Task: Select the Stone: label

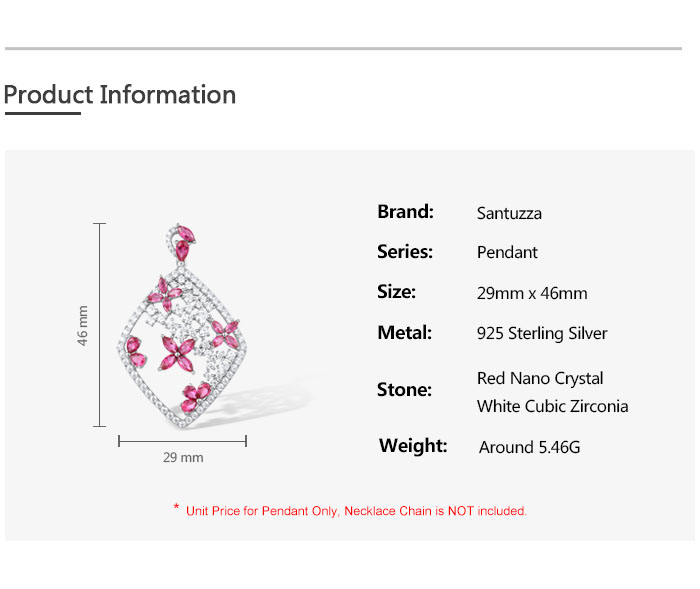Action: 404,390
